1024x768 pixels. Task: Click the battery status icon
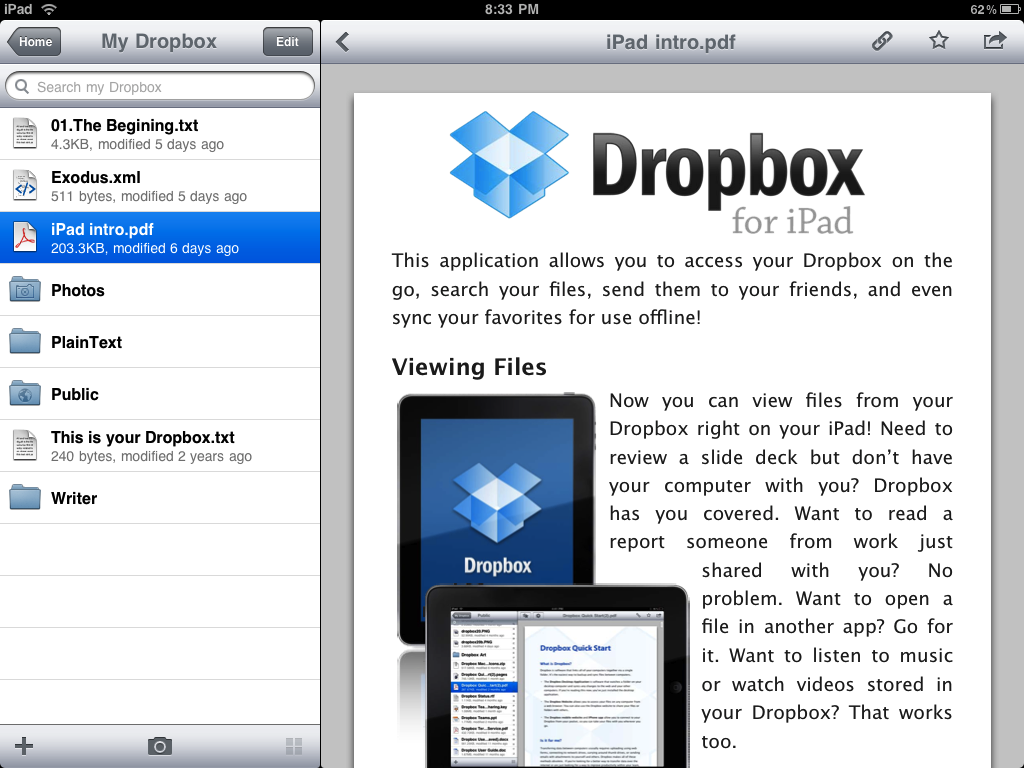pyautogui.click(x=1011, y=9)
